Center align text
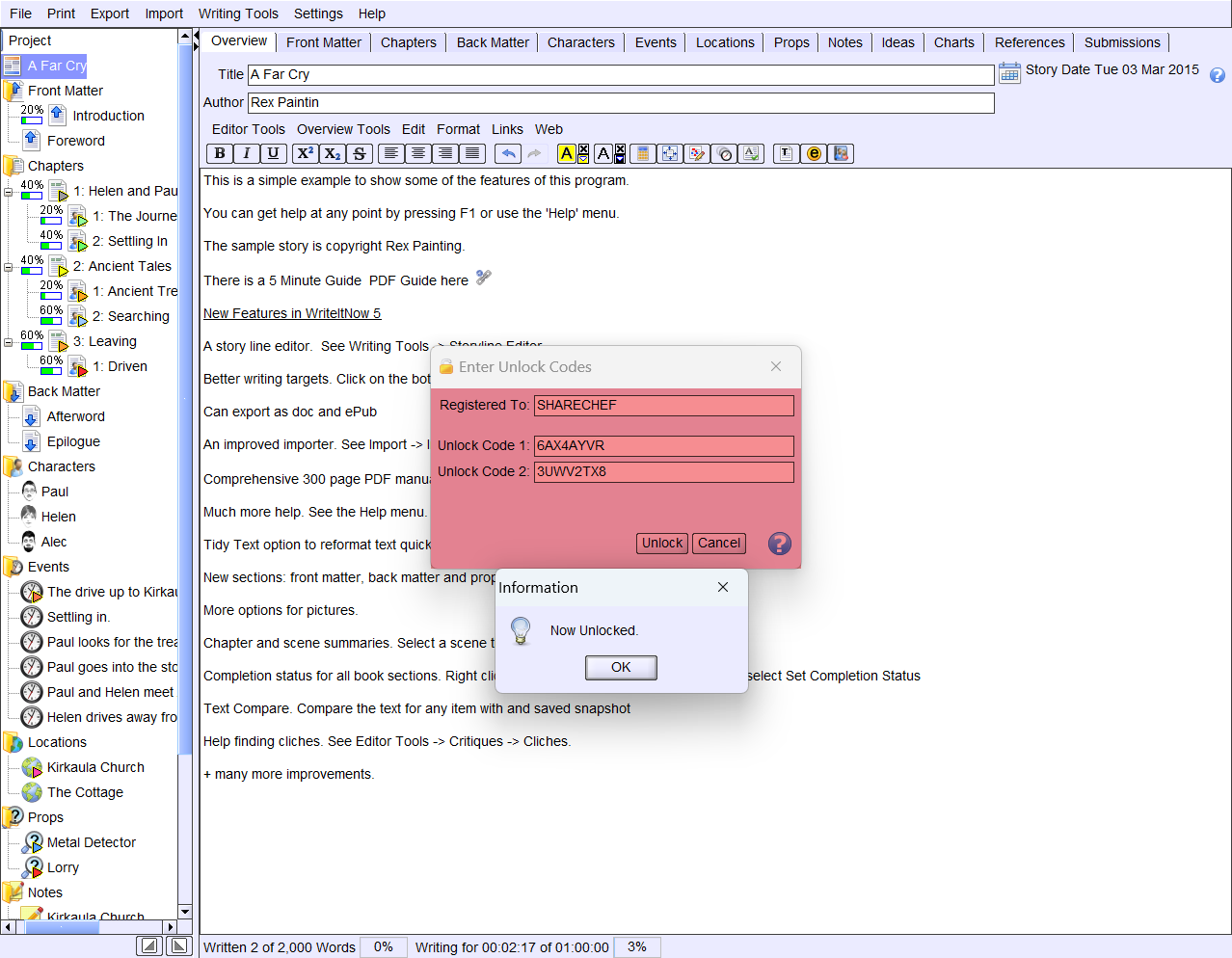Viewport: 1232px width, 958px height. point(418,153)
